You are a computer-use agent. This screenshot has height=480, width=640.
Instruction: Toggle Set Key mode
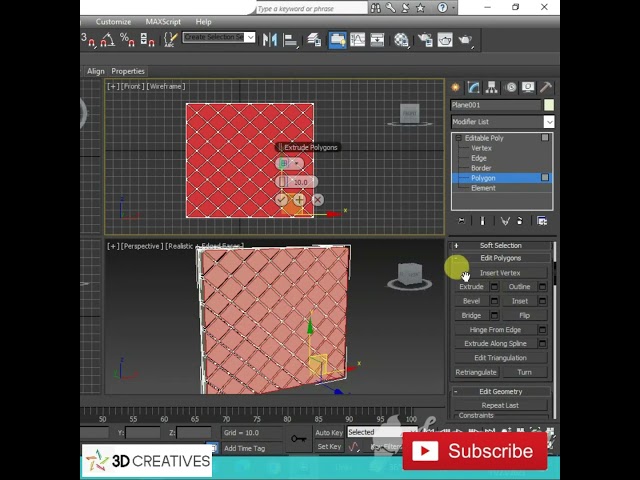329,447
